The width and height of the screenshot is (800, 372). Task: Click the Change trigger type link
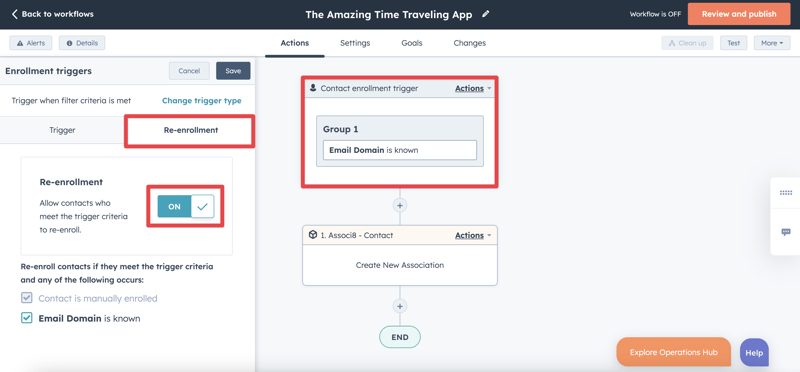click(202, 101)
